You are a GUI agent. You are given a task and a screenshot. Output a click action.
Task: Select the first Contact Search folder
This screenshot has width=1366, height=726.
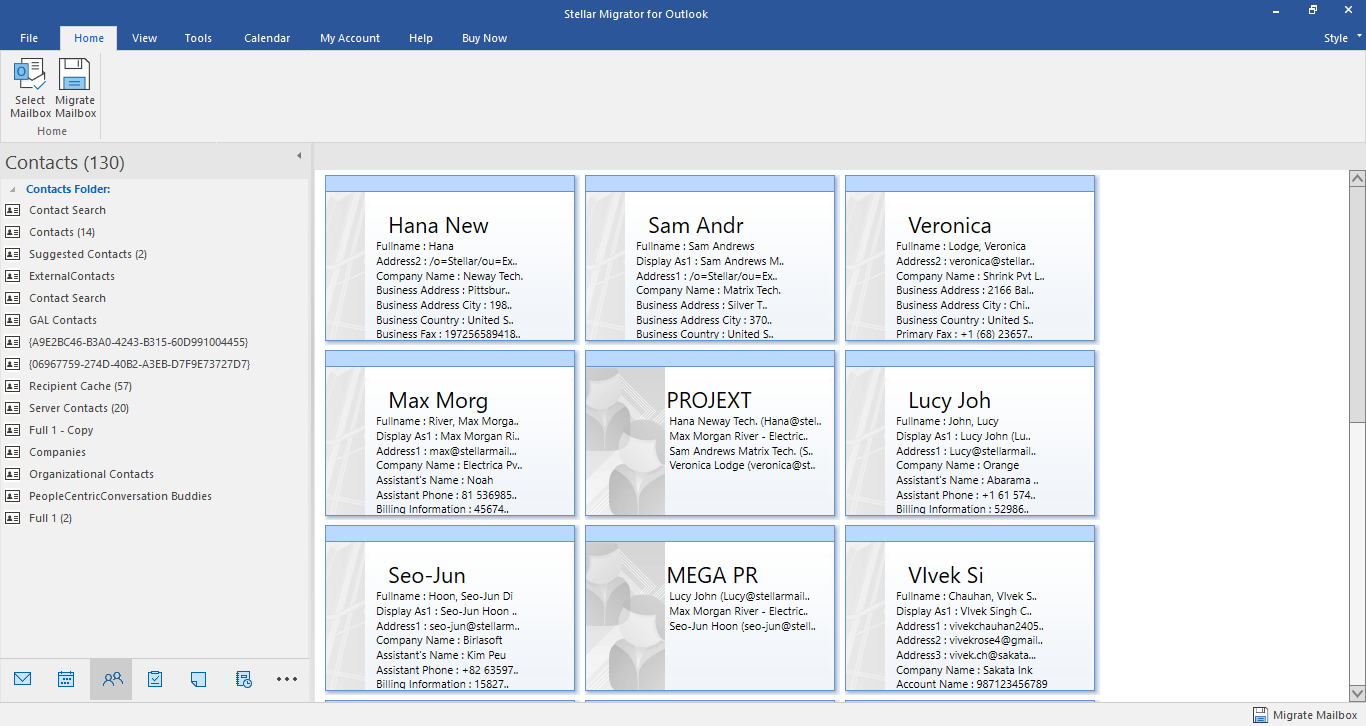click(x=67, y=210)
